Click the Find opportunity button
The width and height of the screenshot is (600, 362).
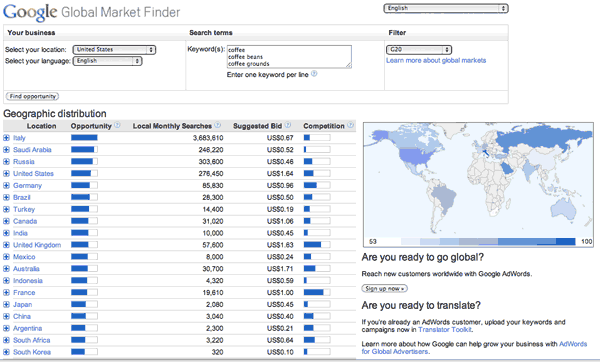[32, 96]
